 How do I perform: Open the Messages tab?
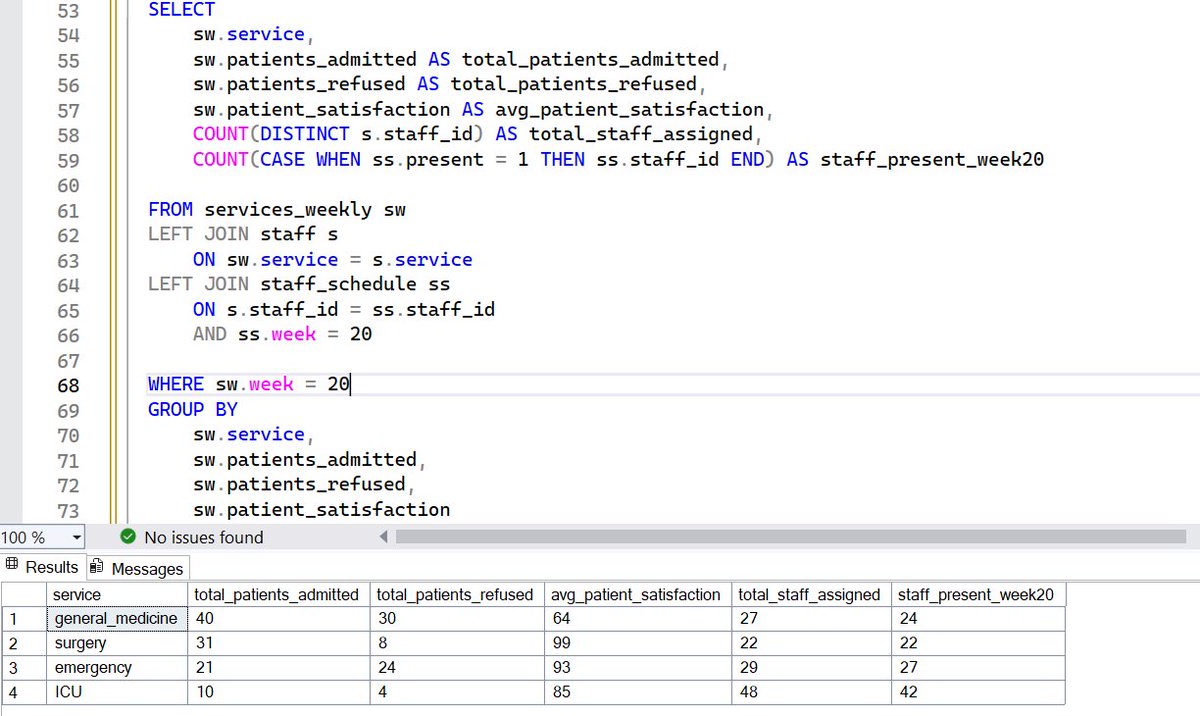point(137,568)
